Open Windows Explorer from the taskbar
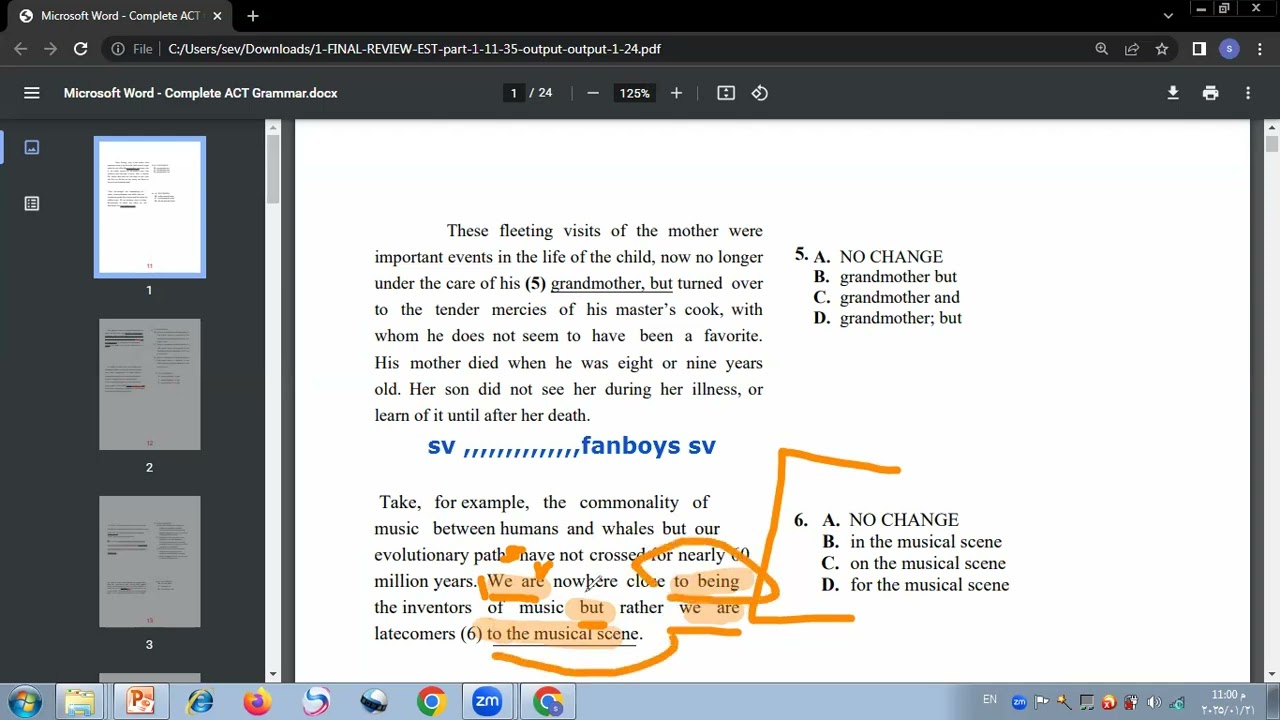The image size is (1280, 720). (x=80, y=702)
